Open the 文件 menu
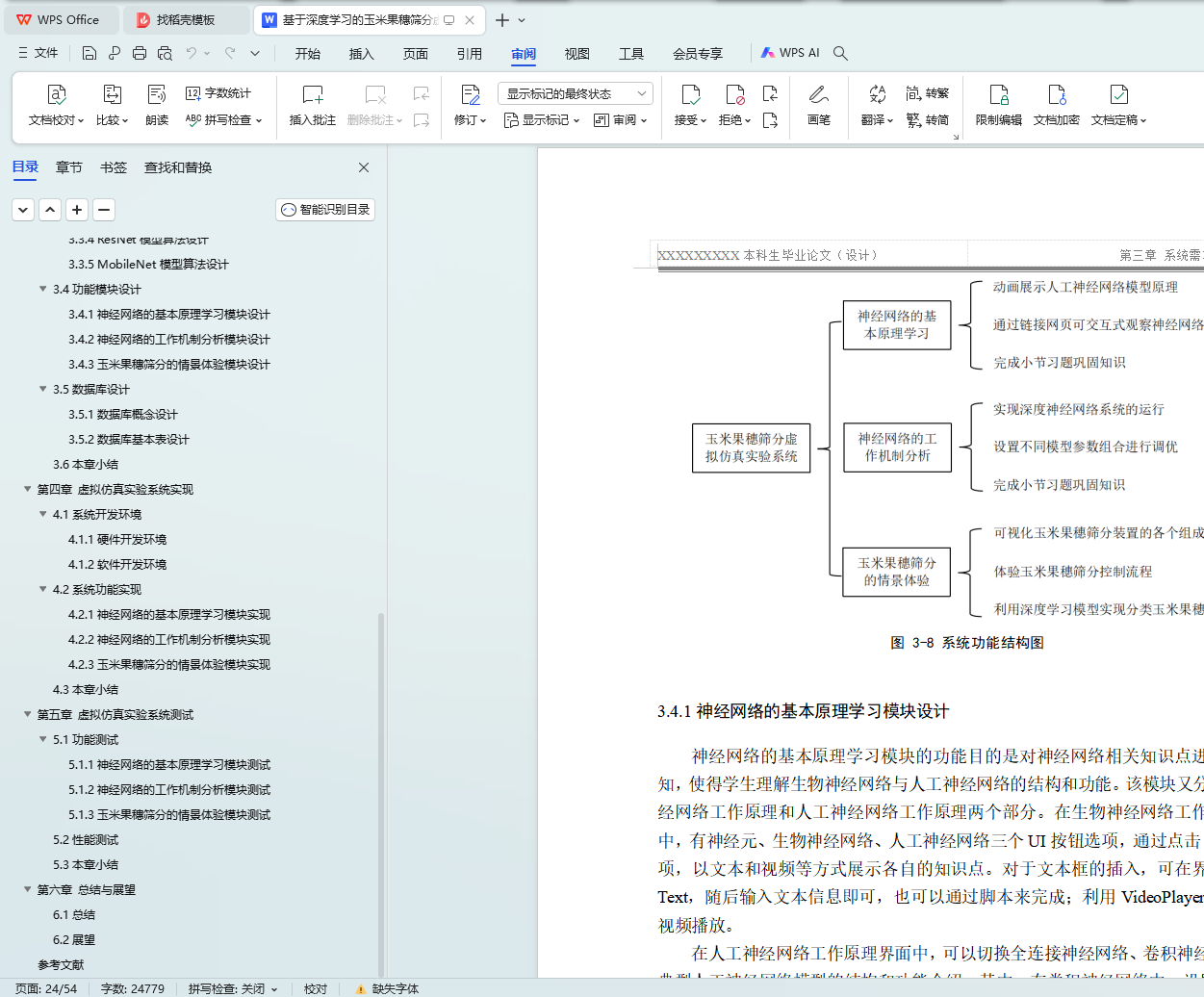The height and width of the screenshot is (997, 1204). tap(38, 53)
